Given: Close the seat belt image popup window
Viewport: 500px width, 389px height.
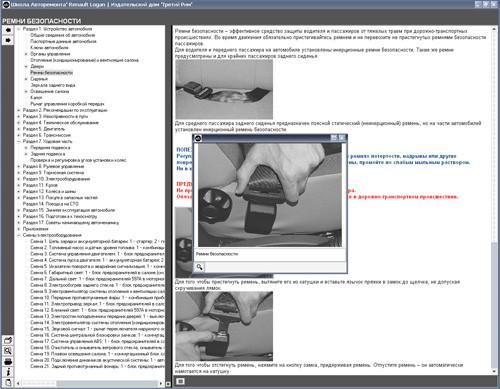Looking at the screenshot, I should 342,138.
